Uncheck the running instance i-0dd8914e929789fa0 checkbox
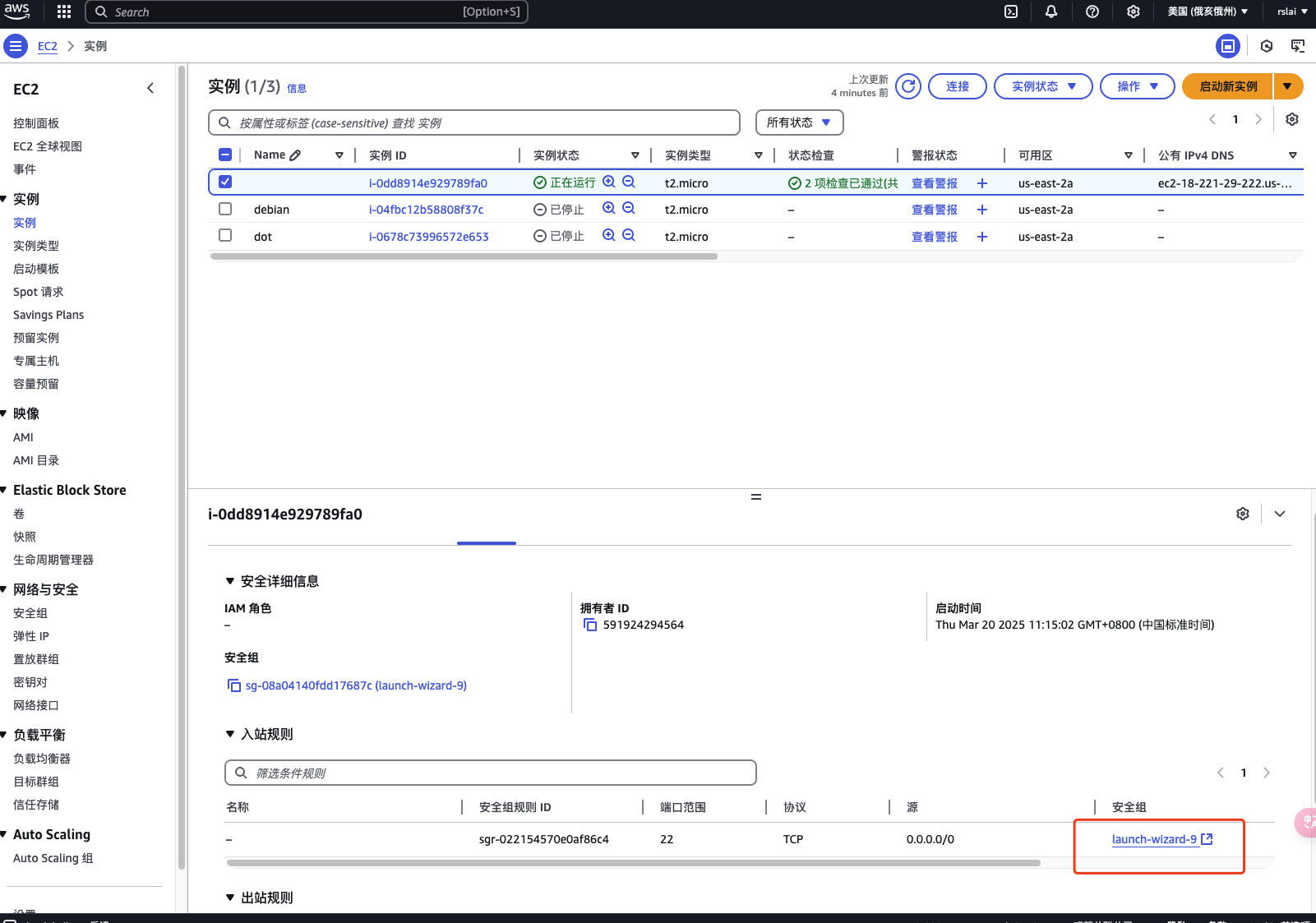This screenshot has height=923, width=1316. (225, 182)
